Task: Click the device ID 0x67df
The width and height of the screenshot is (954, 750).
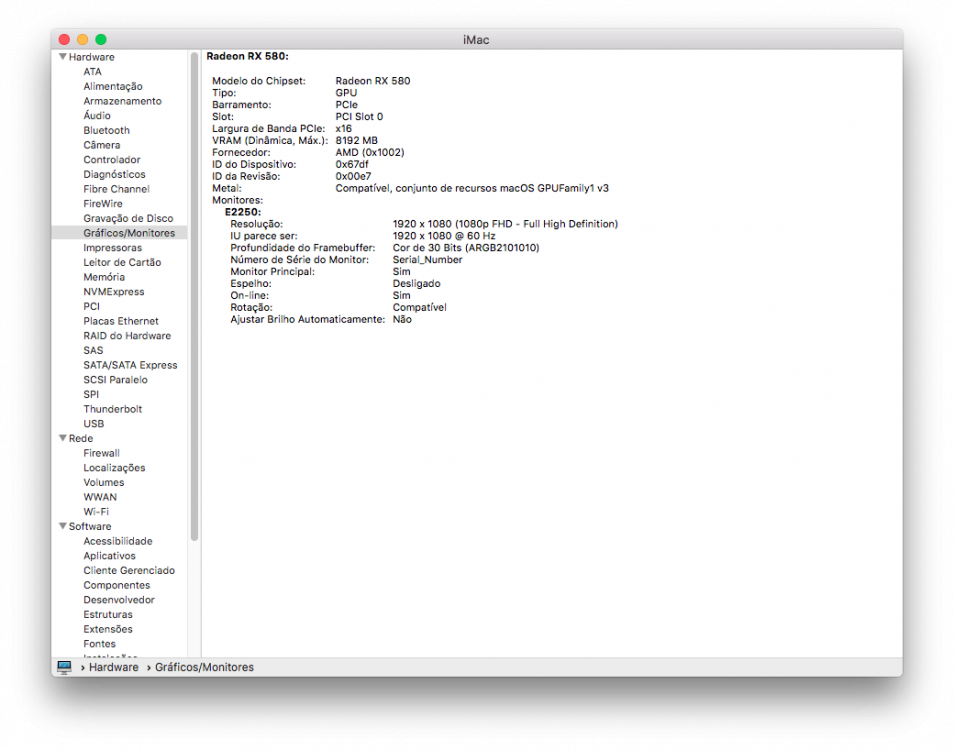Action: pos(352,164)
